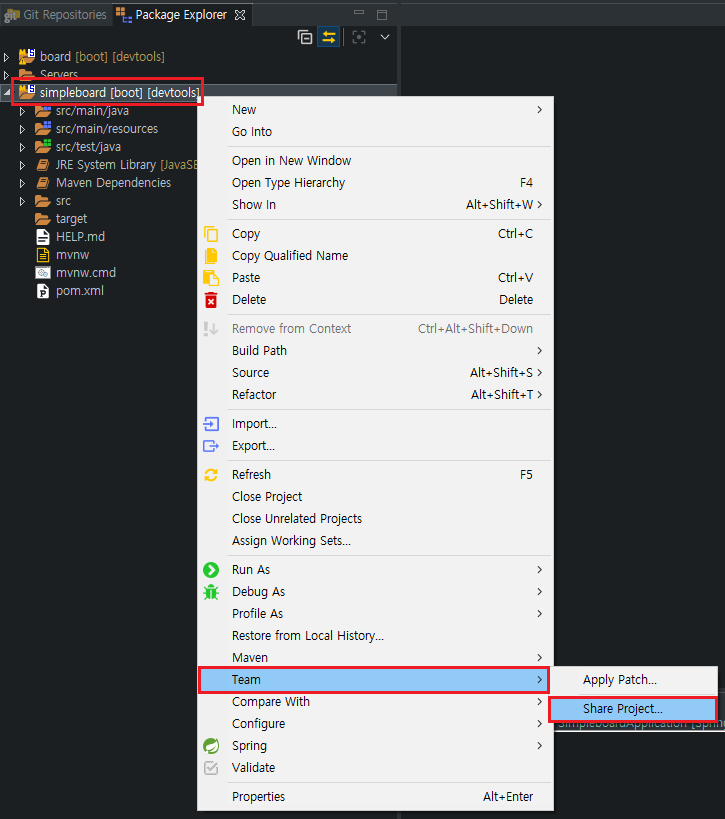The height and width of the screenshot is (819, 725).
Task: Click the src/test/java folder icon
Action: pos(43,146)
